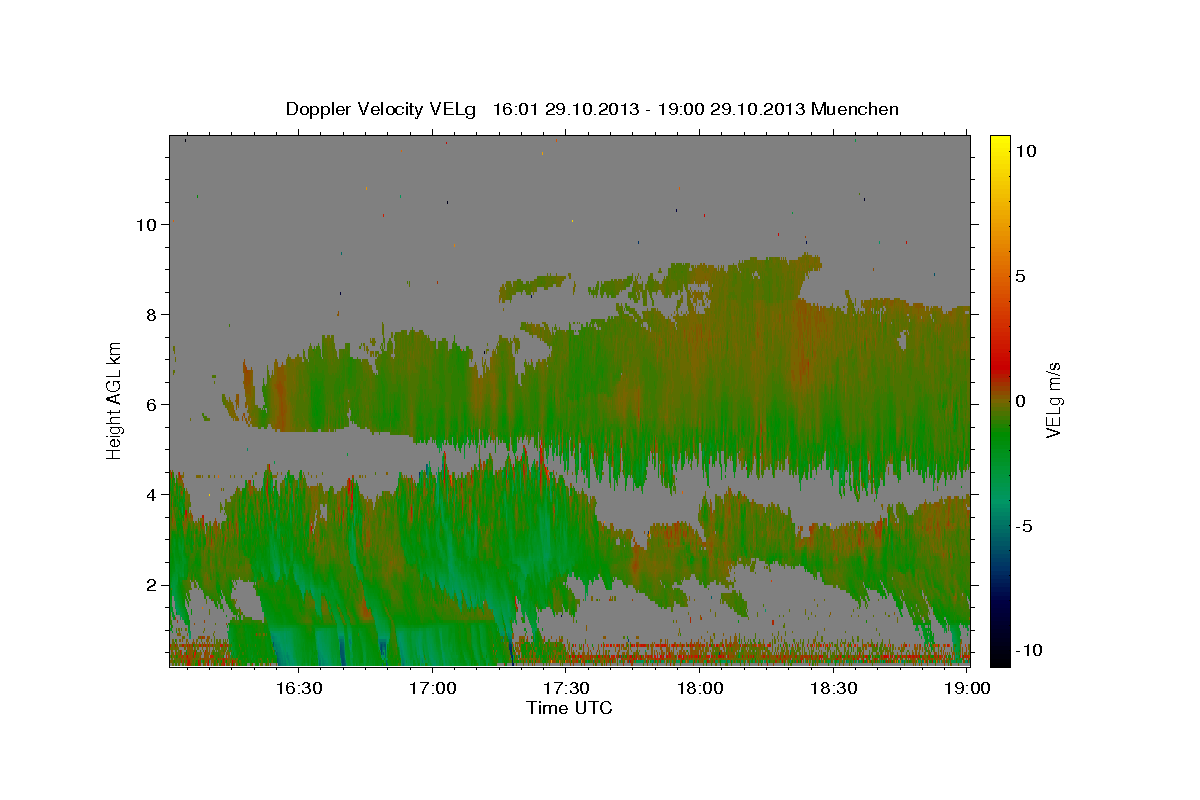
Task: Click the colorbar '0' tick value
Action: coord(1020,401)
